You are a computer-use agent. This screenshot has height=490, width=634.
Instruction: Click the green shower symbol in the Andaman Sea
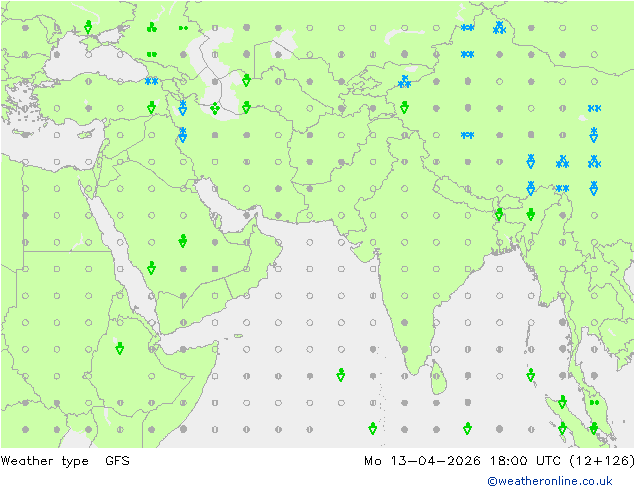(x=530, y=375)
